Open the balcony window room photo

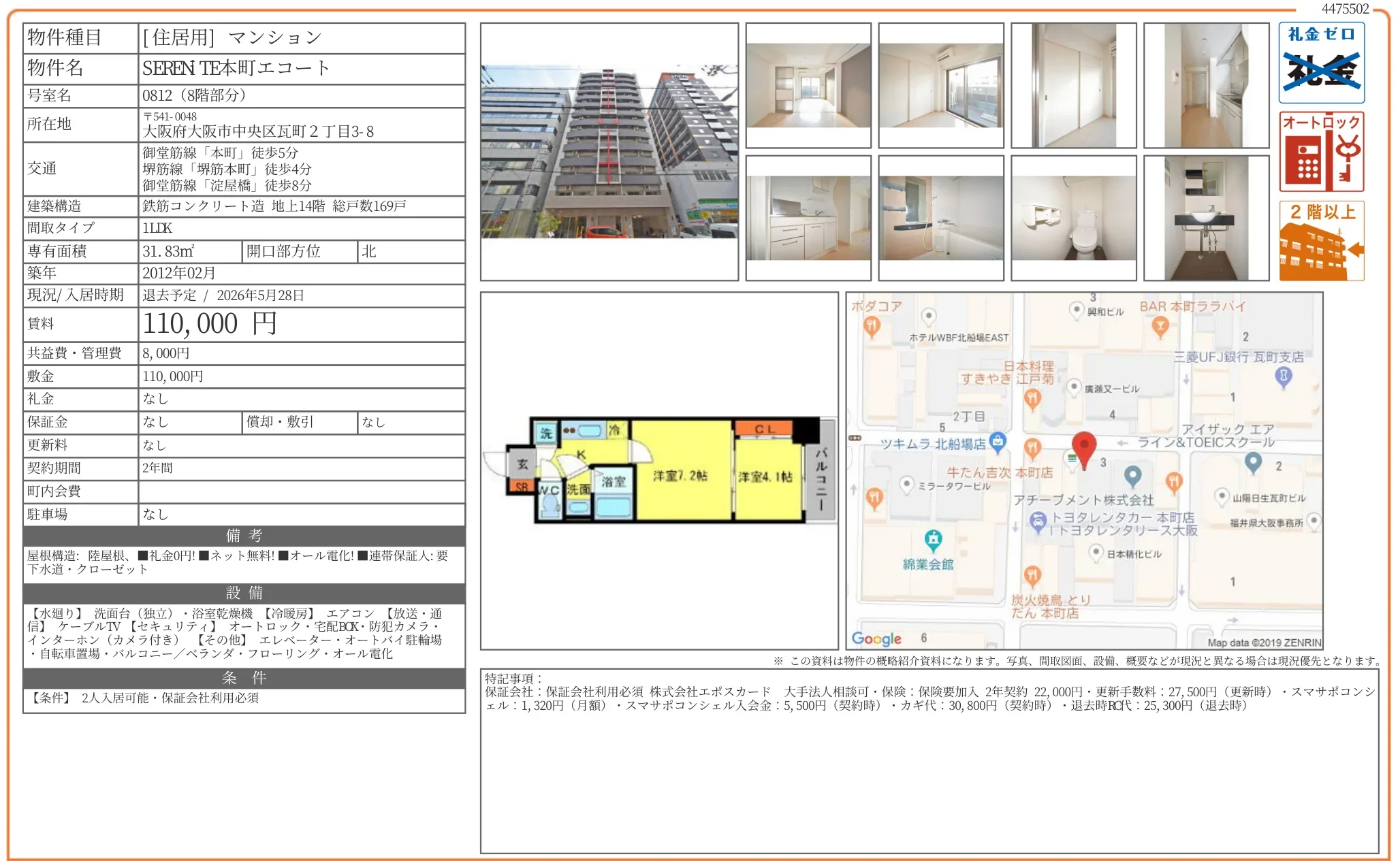point(940,86)
